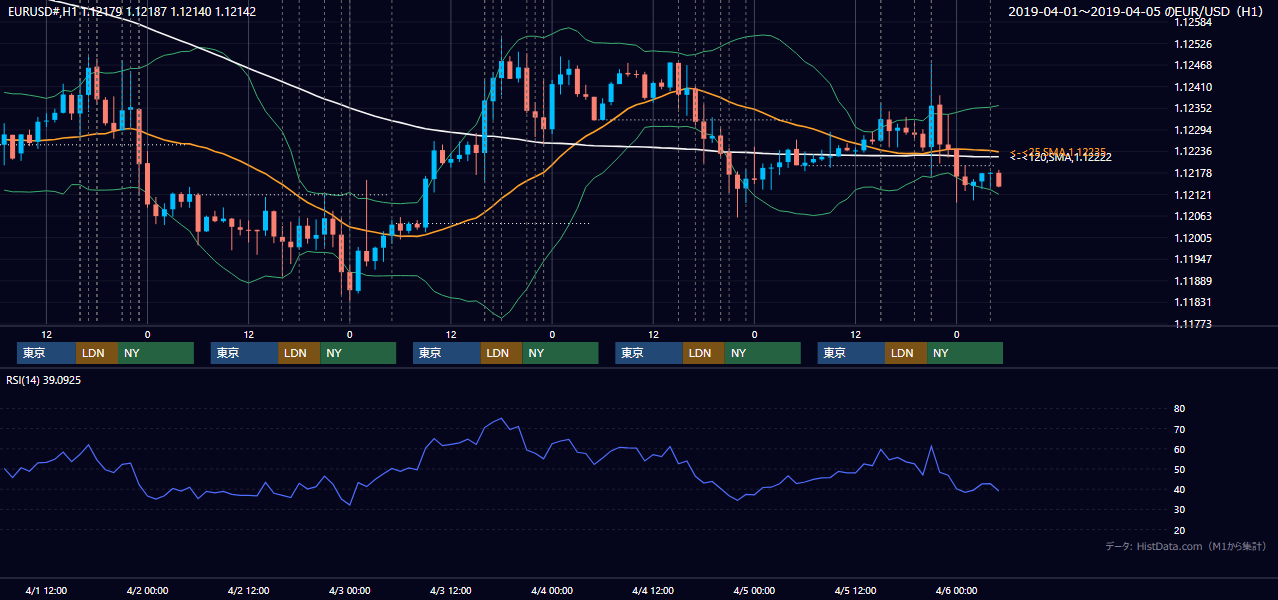This screenshot has height=600, width=1278.
Task: Select the RSI 60 level label
Action: pos(1180,449)
